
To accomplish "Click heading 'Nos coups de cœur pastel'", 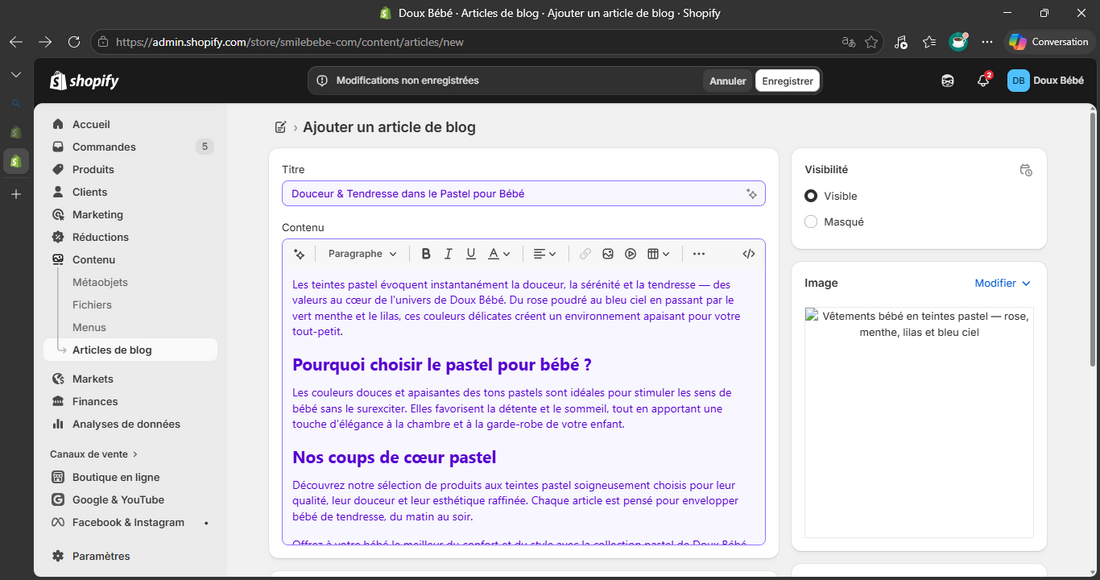I will pyautogui.click(x=394, y=457).
